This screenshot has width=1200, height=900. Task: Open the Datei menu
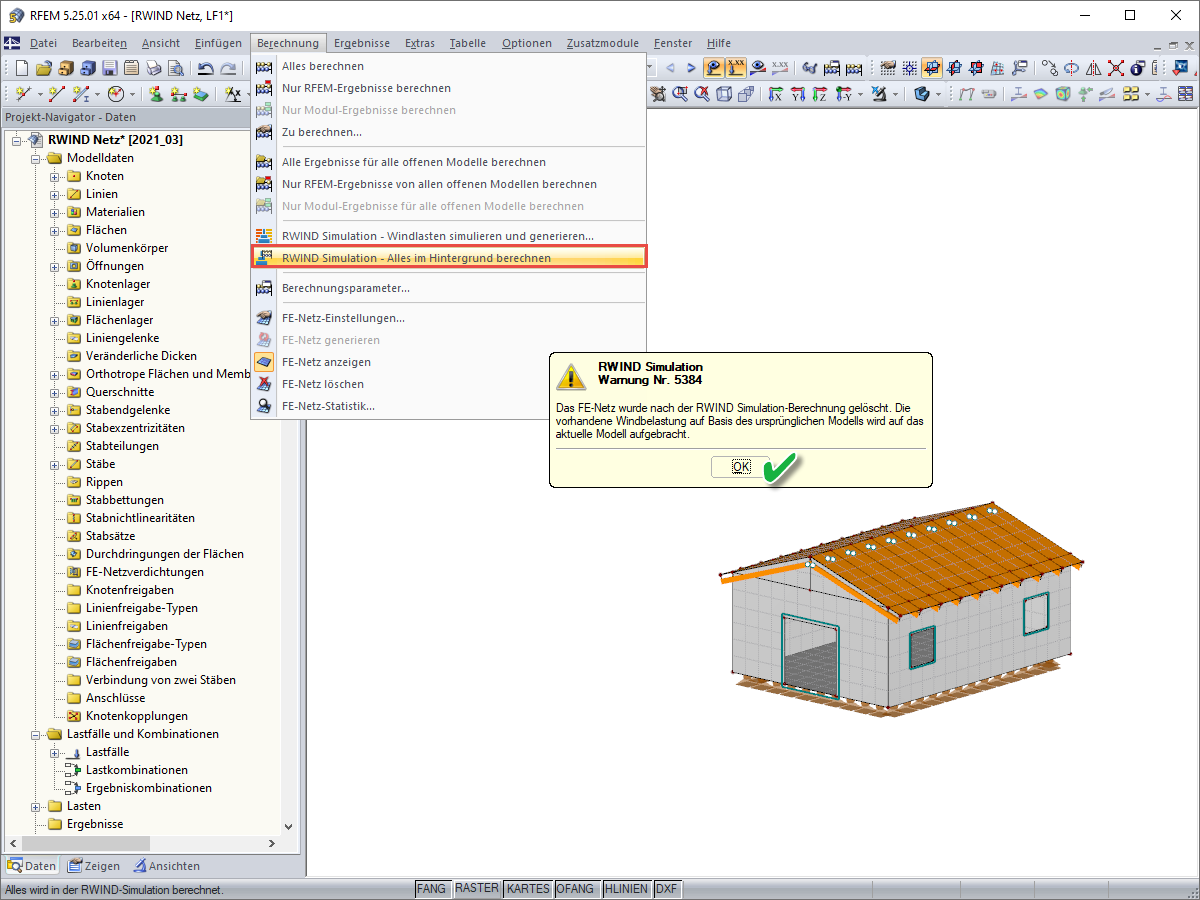[x=43, y=43]
